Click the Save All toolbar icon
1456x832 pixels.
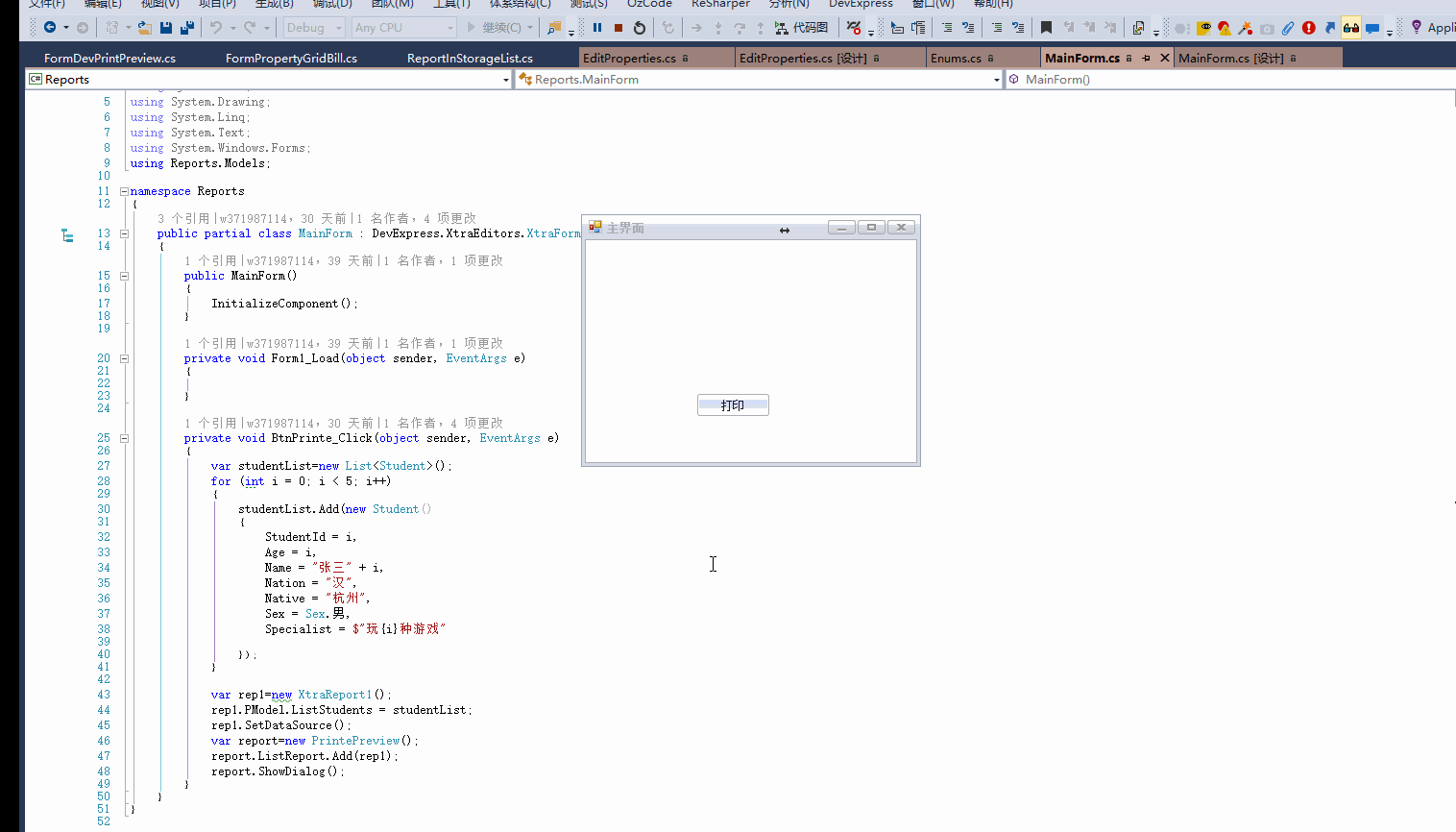coord(187,28)
